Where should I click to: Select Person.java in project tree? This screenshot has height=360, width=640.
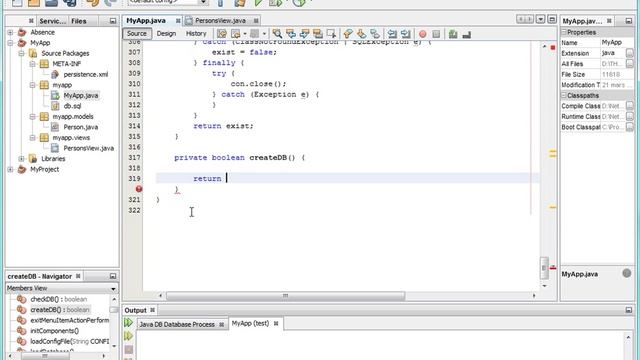coord(80,127)
